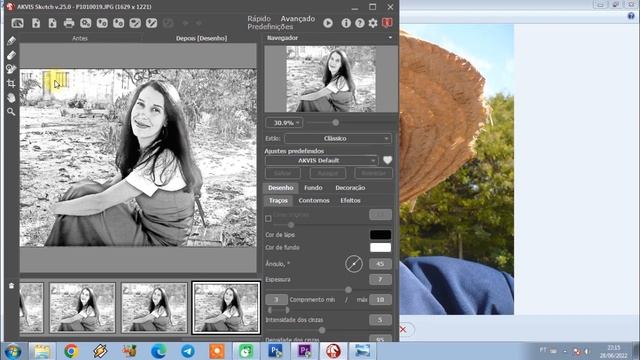The height and width of the screenshot is (360, 640).
Task: Open the Desenho tab
Action: tap(281, 188)
